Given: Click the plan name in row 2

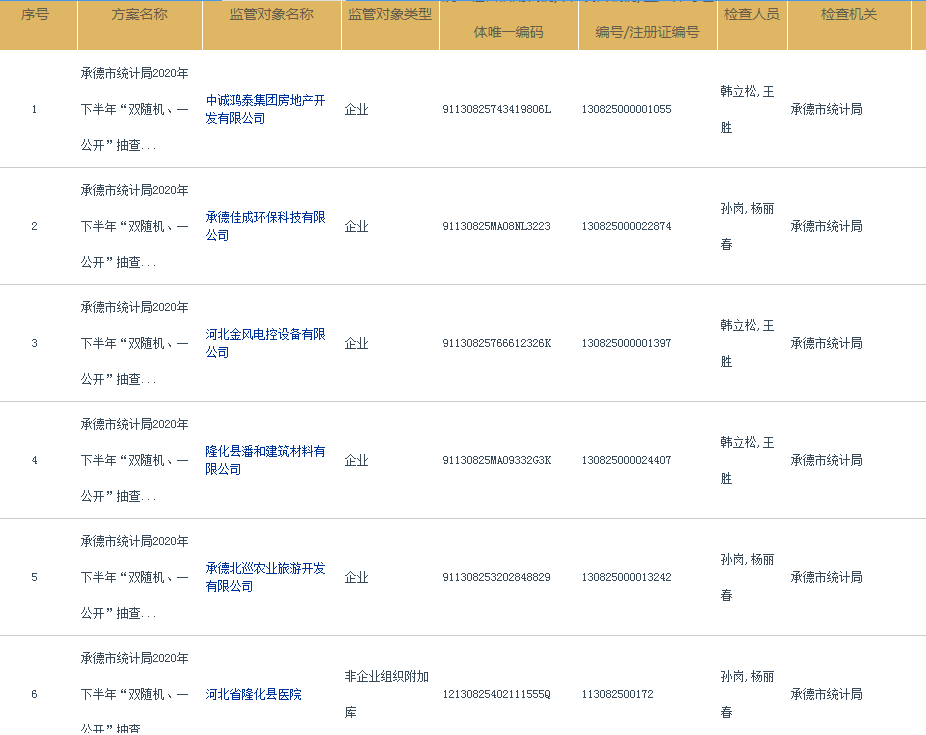Looking at the screenshot, I should click(x=135, y=226).
